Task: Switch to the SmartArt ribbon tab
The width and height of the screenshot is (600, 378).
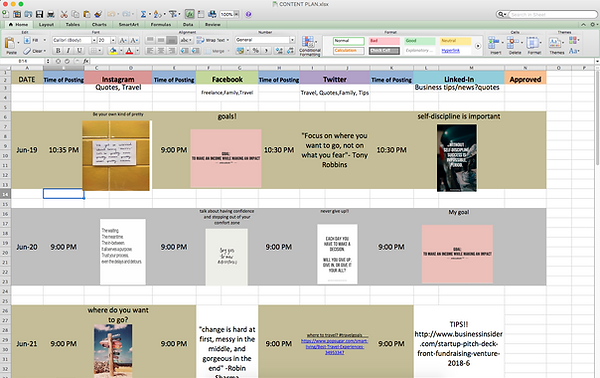Action: pyautogui.click(x=129, y=24)
